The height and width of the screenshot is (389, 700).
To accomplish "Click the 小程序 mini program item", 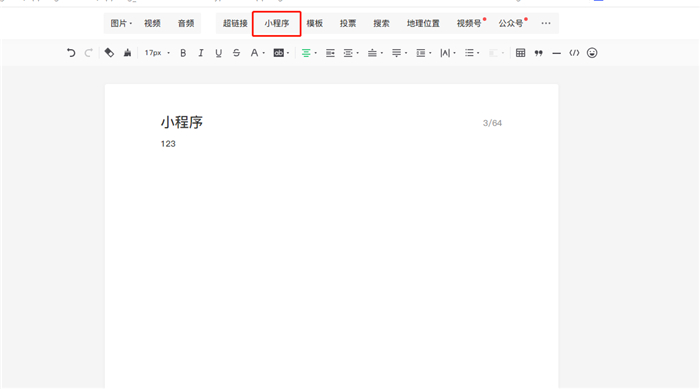I will coord(276,23).
